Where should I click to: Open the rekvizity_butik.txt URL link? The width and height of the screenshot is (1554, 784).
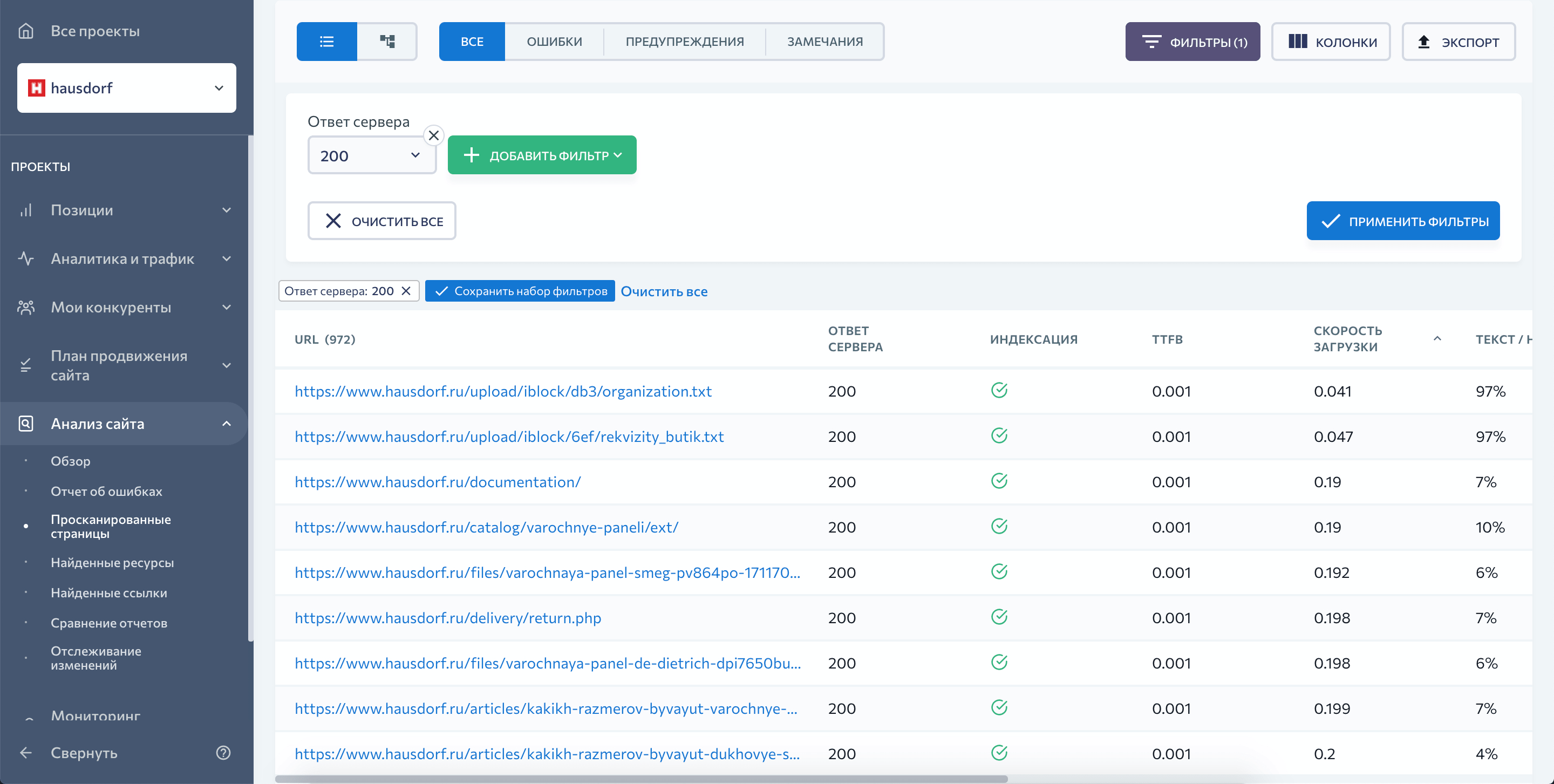click(509, 437)
